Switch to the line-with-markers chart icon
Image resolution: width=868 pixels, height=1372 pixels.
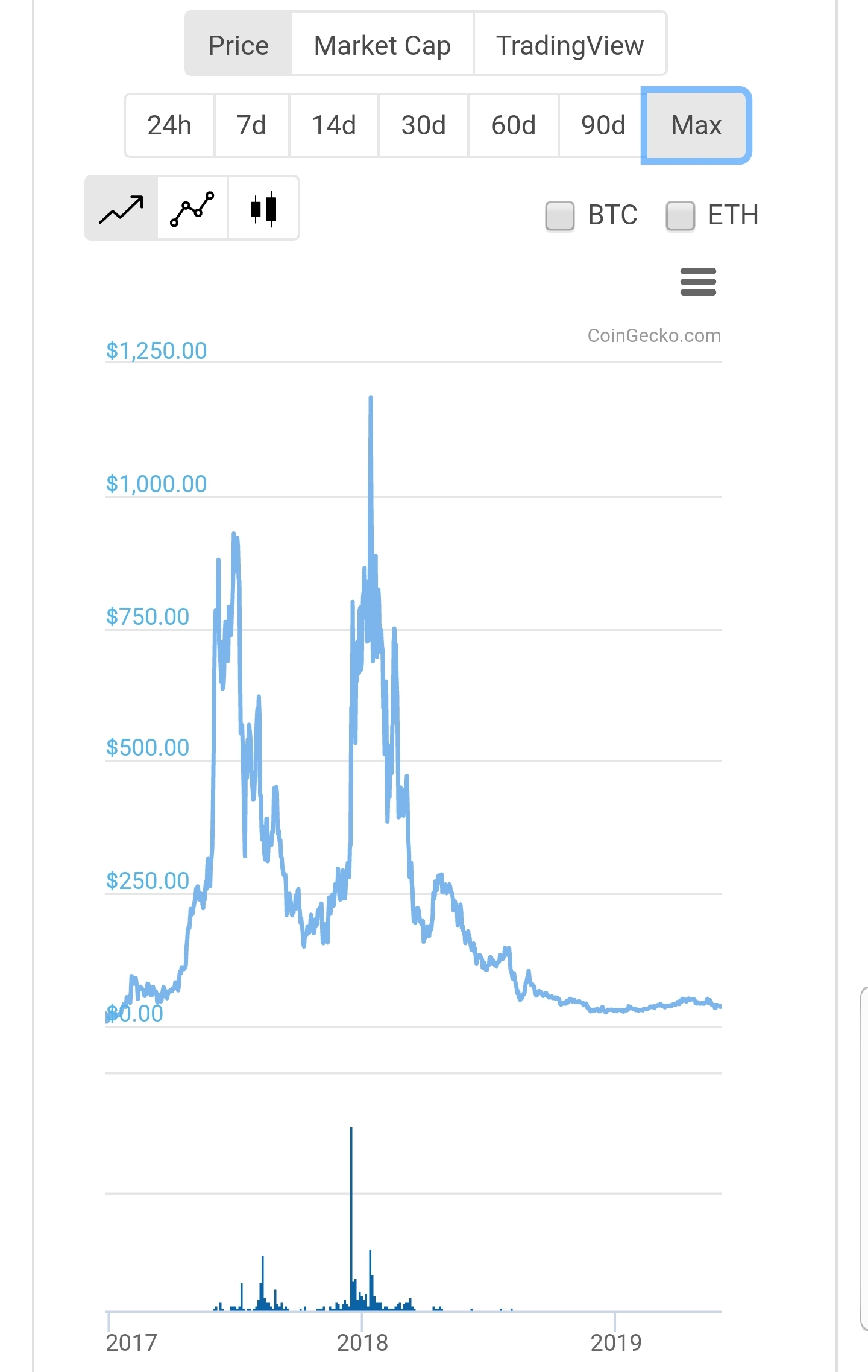[192, 209]
